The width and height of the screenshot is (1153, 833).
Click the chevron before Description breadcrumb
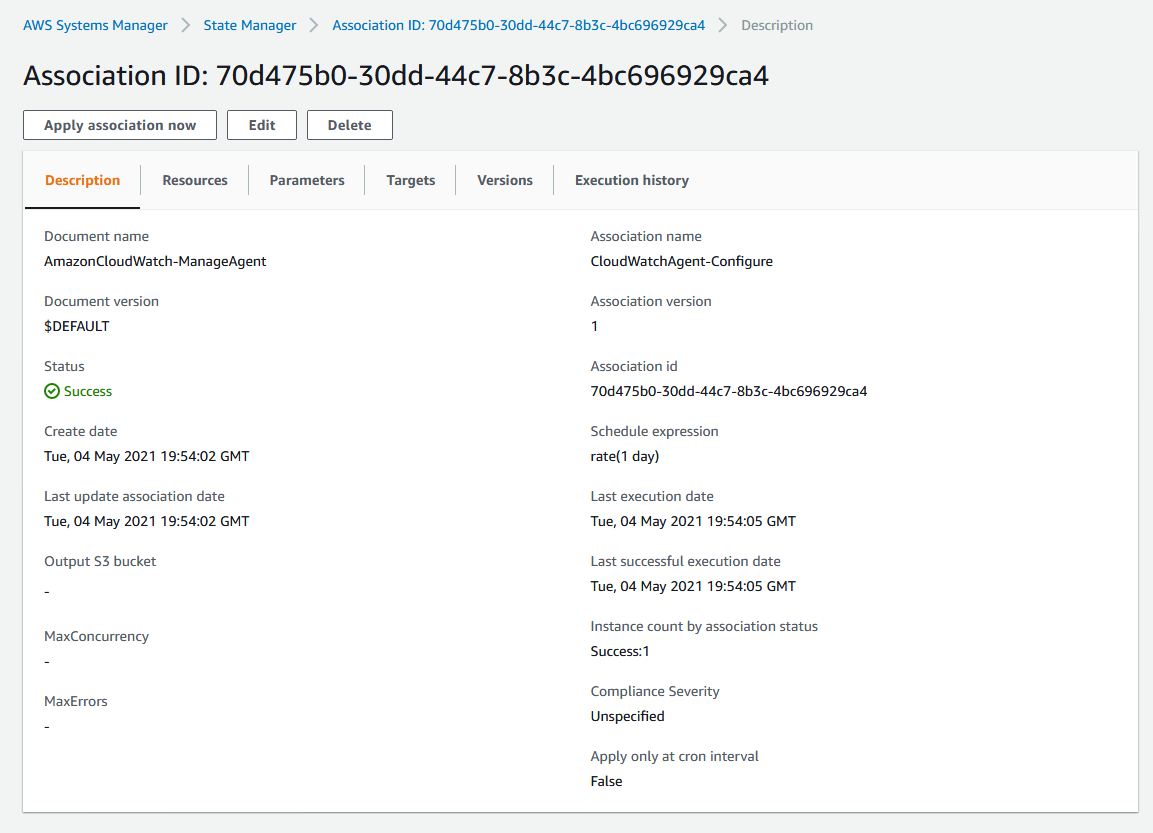(x=723, y=25)
